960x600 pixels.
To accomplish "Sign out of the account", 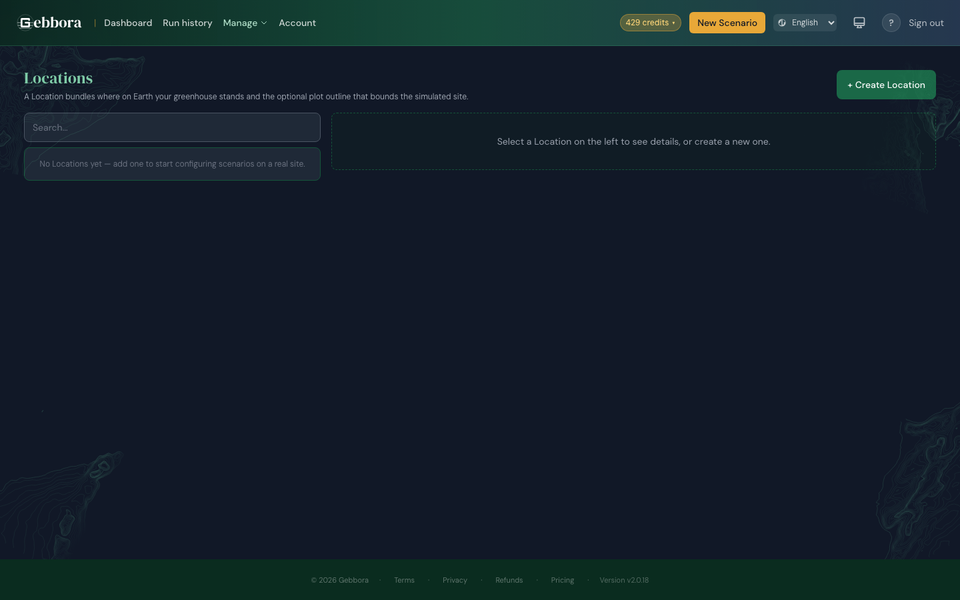I will tap(926, 23).
